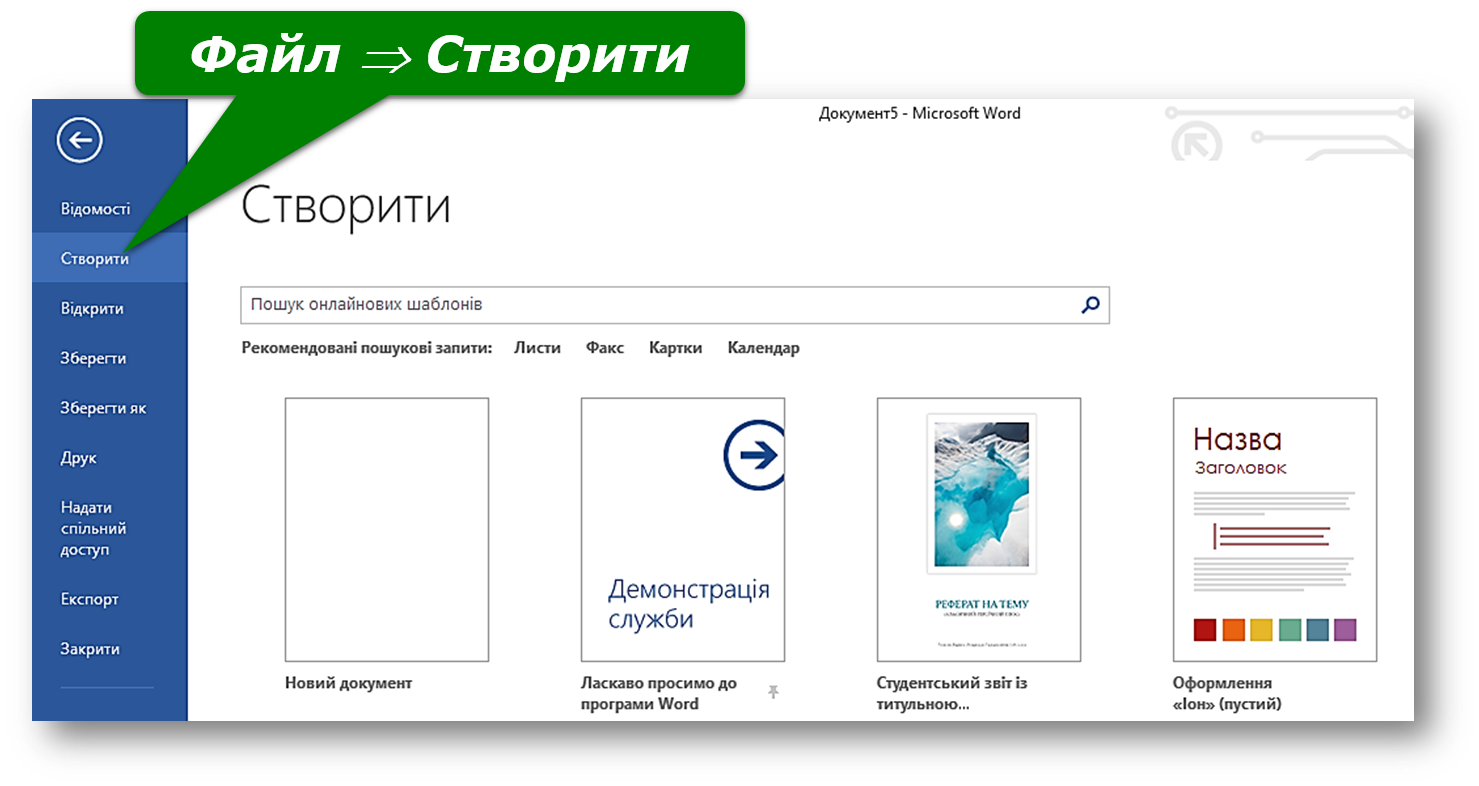Select the «Картки» suggested search
This screenshot has height=786, width=1479.
676,347
